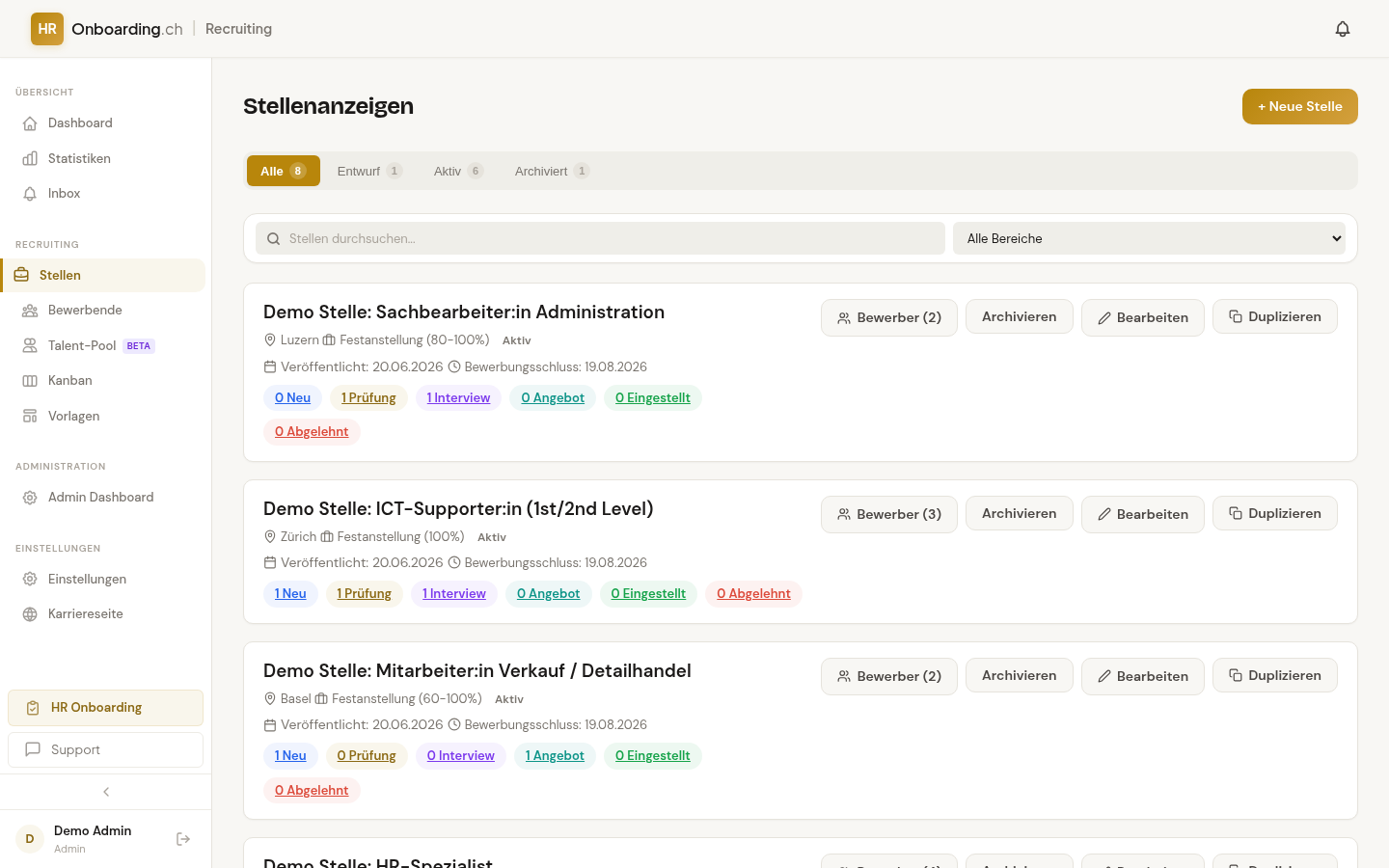The image size is (1389, 868).
Task: Open the Mitarbeiter:in Verkauf / Detailhandel title
Action: click(x=477, y=670)
